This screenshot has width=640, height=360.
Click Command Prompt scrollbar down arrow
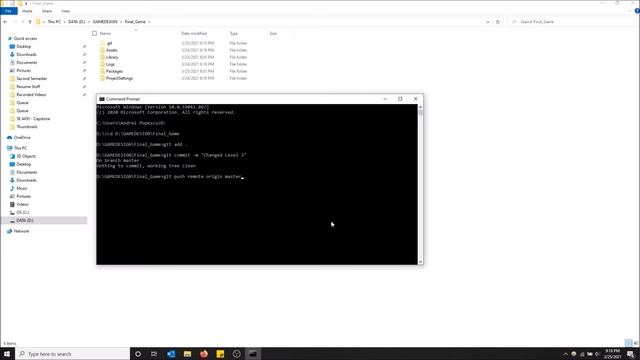pos(420,262)
